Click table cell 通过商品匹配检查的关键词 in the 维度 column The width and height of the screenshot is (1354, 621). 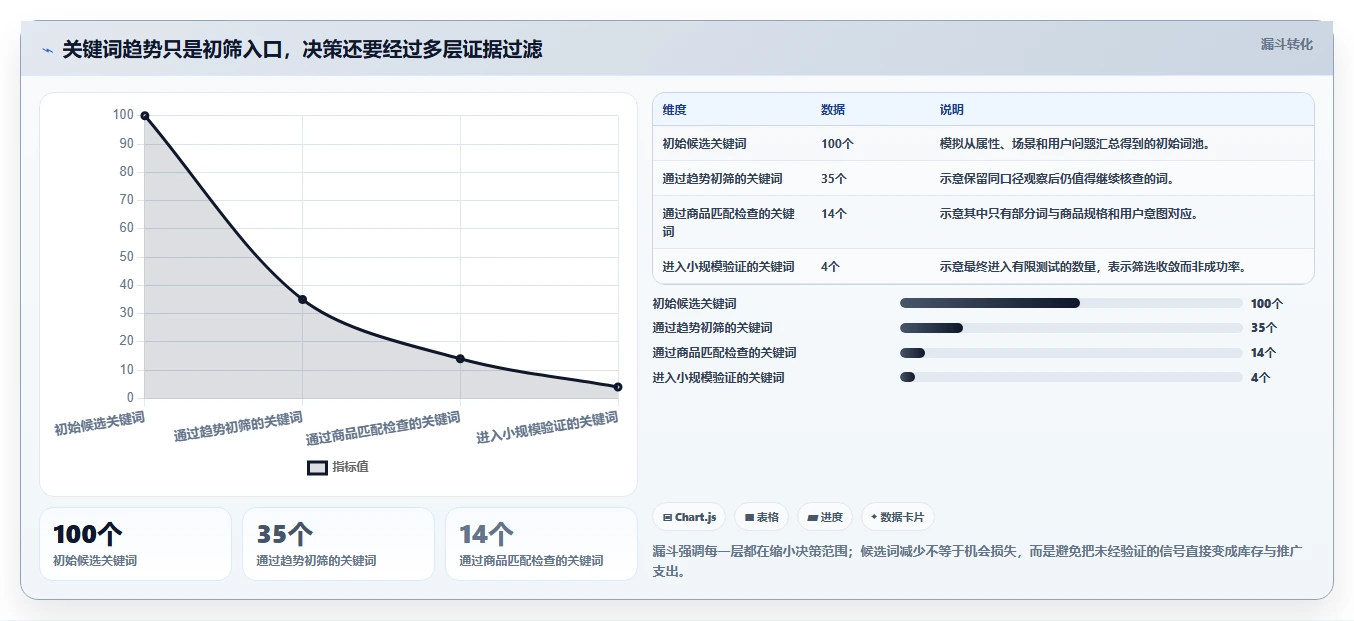(729, 222)
